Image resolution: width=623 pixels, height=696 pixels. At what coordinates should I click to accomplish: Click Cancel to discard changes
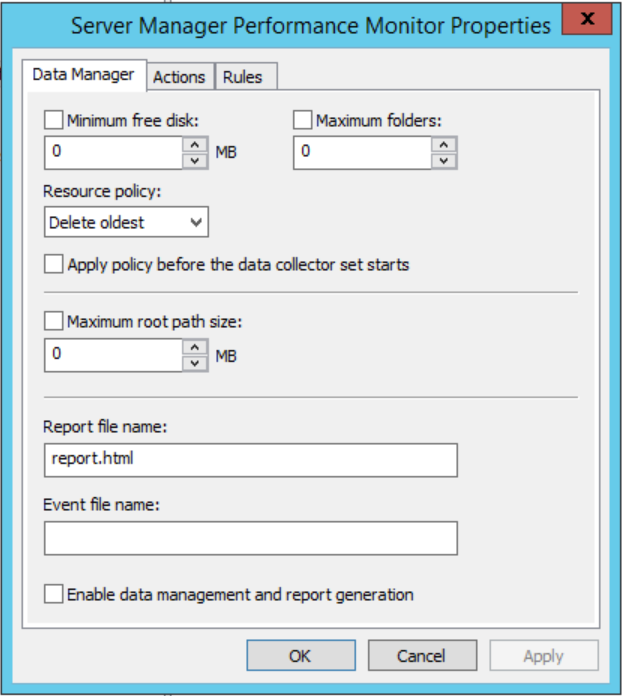421,656
